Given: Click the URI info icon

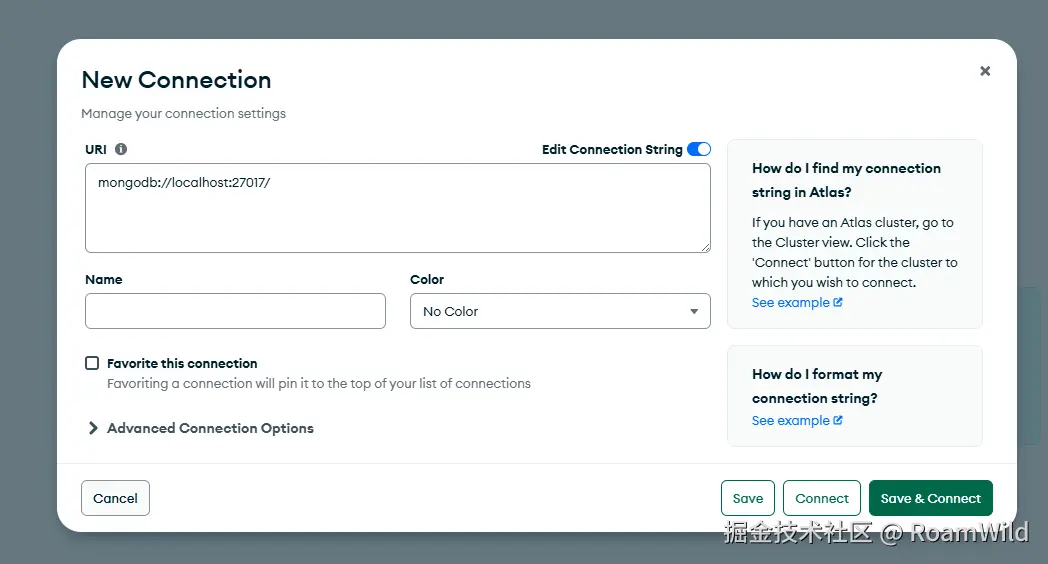Looking at the screenshot, I should pyautogui.click(x=121, y=149).
